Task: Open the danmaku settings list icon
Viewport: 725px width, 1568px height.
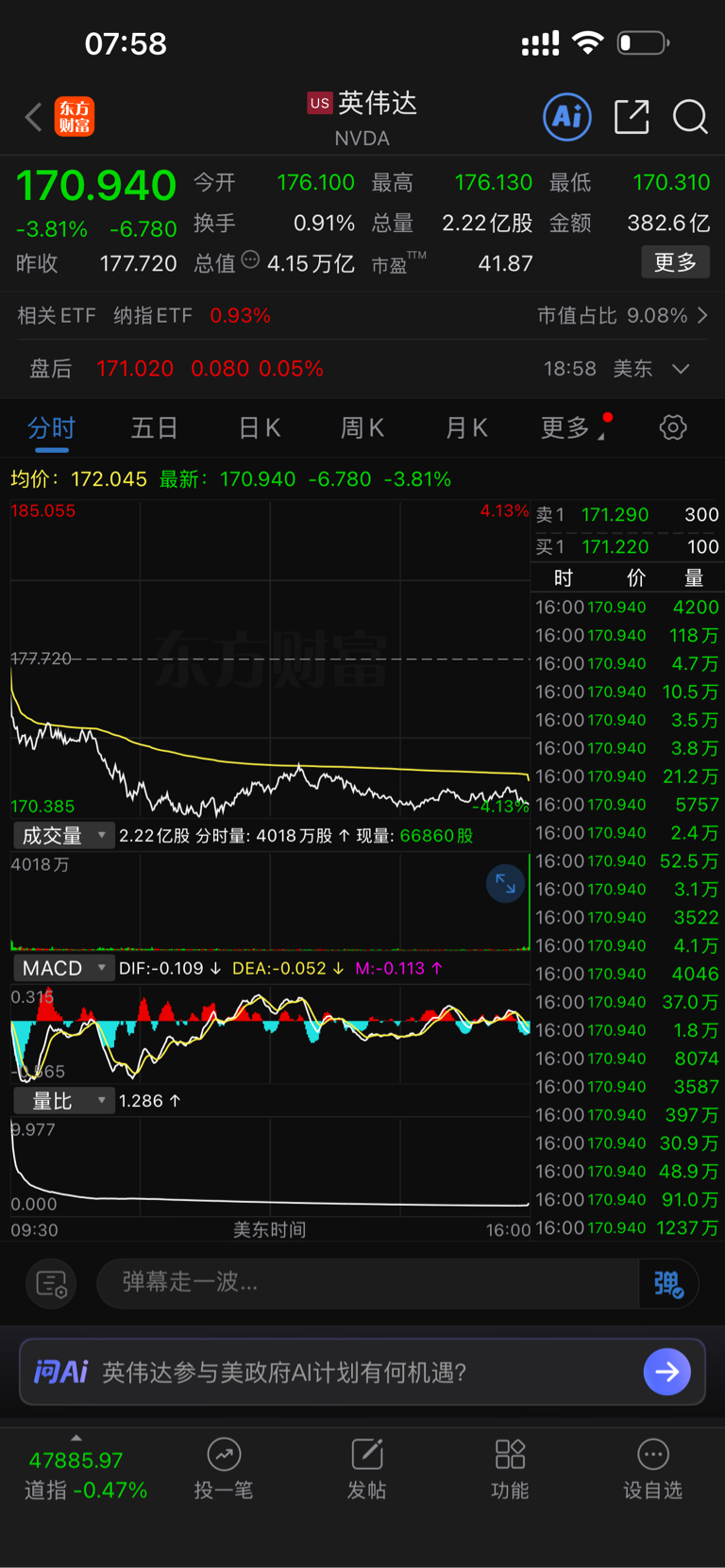Action: click(51, 1283)
